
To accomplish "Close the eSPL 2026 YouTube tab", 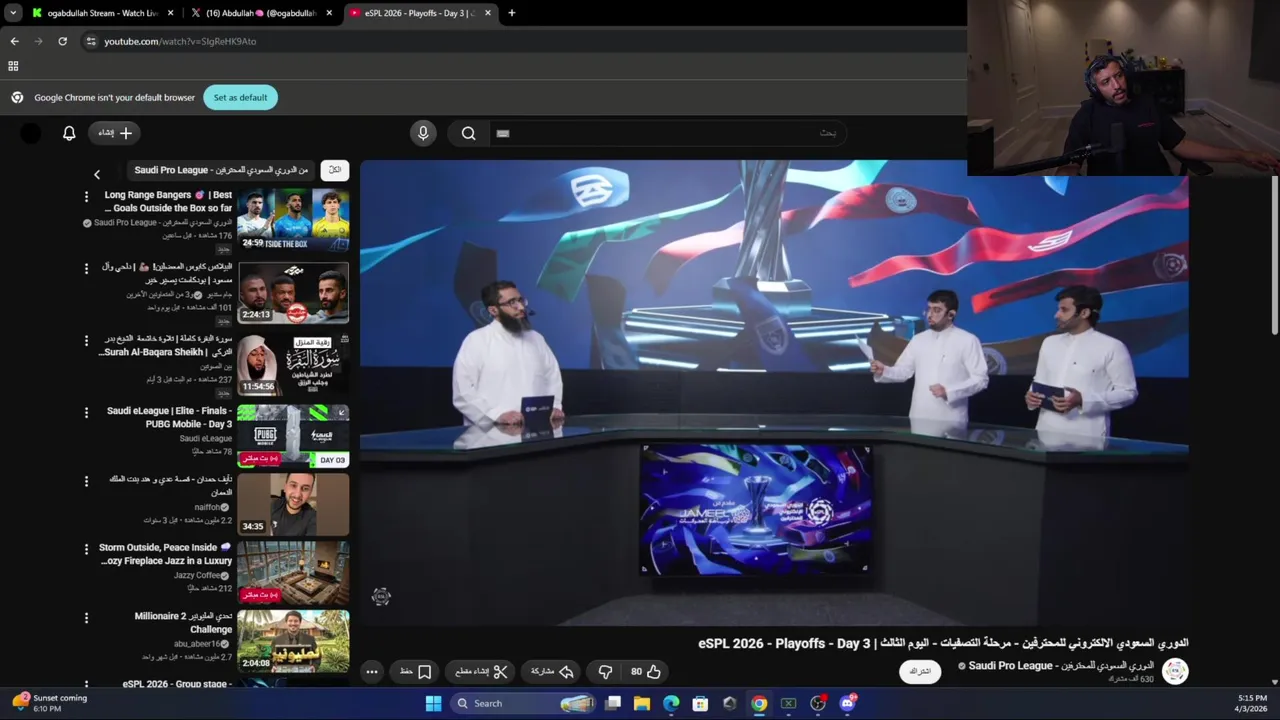I will click(x=488, y=13).
